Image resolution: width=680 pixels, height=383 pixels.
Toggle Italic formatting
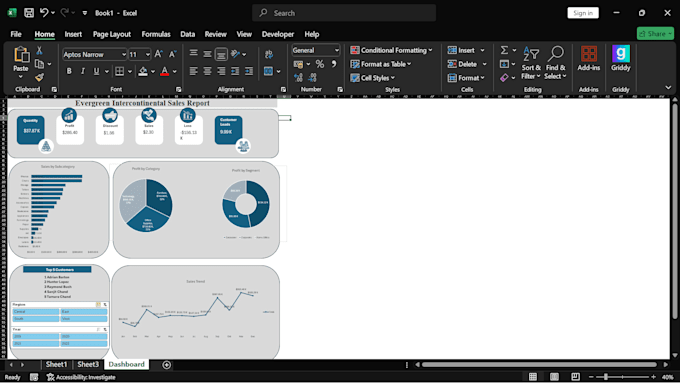pos(83,71)
